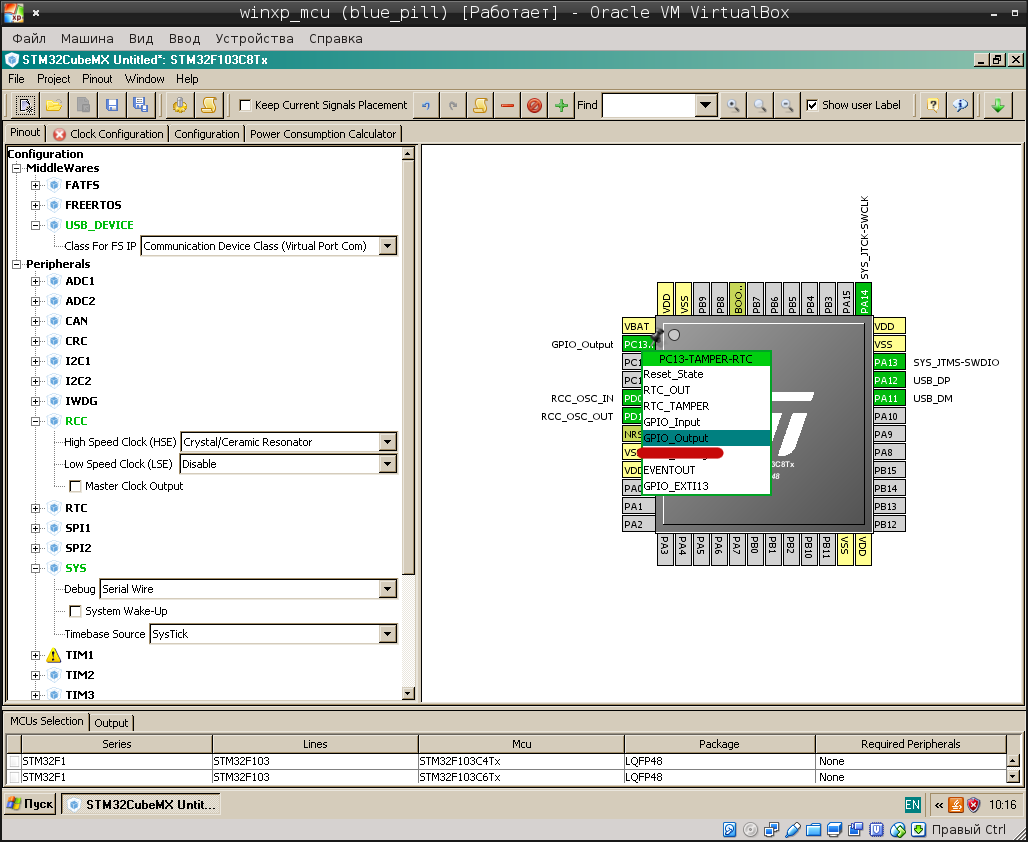Click the Generate Report scroll icon
This screenshot has width=1028, height=842.
point(208,105)
